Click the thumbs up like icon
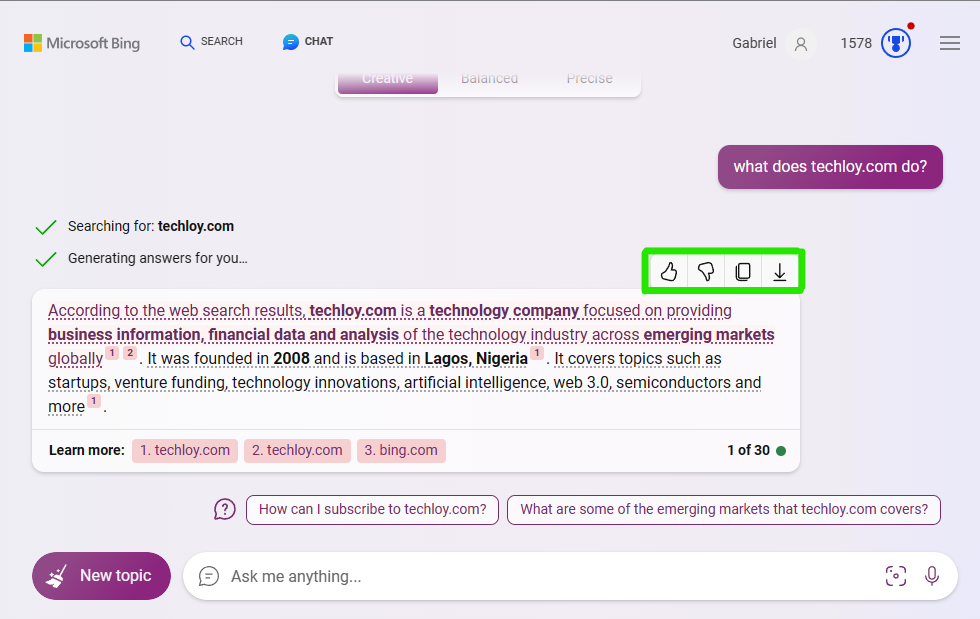 point(669,272)
